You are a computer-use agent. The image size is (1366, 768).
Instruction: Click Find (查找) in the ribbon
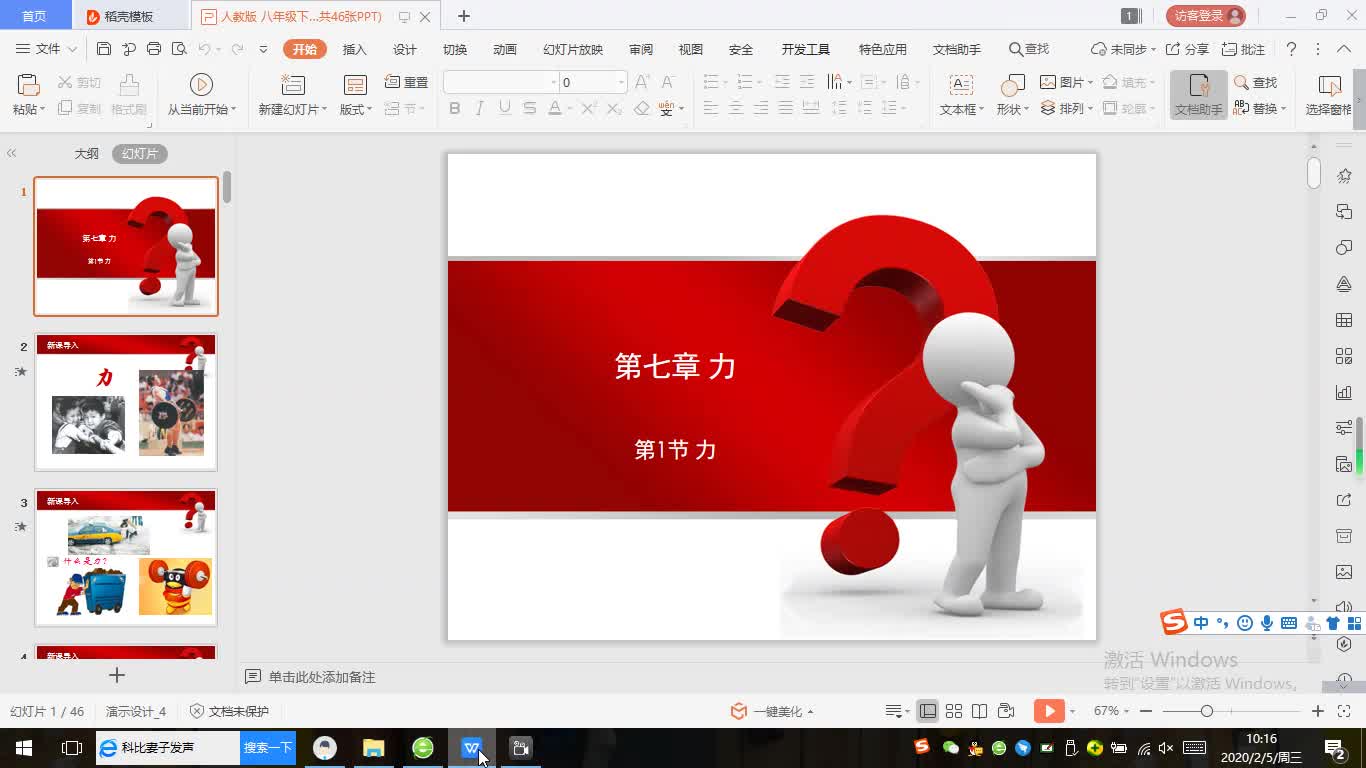(1255, 82)
